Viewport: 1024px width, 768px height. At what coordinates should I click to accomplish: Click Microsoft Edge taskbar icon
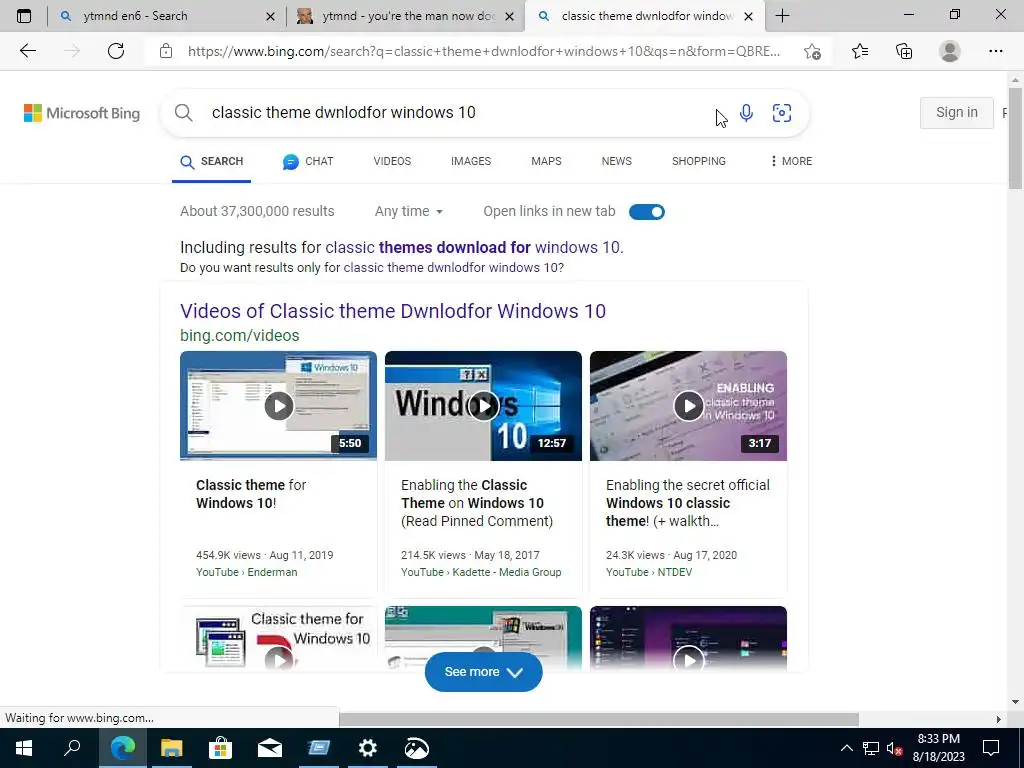pyautogui.click(x=123, y=748)
